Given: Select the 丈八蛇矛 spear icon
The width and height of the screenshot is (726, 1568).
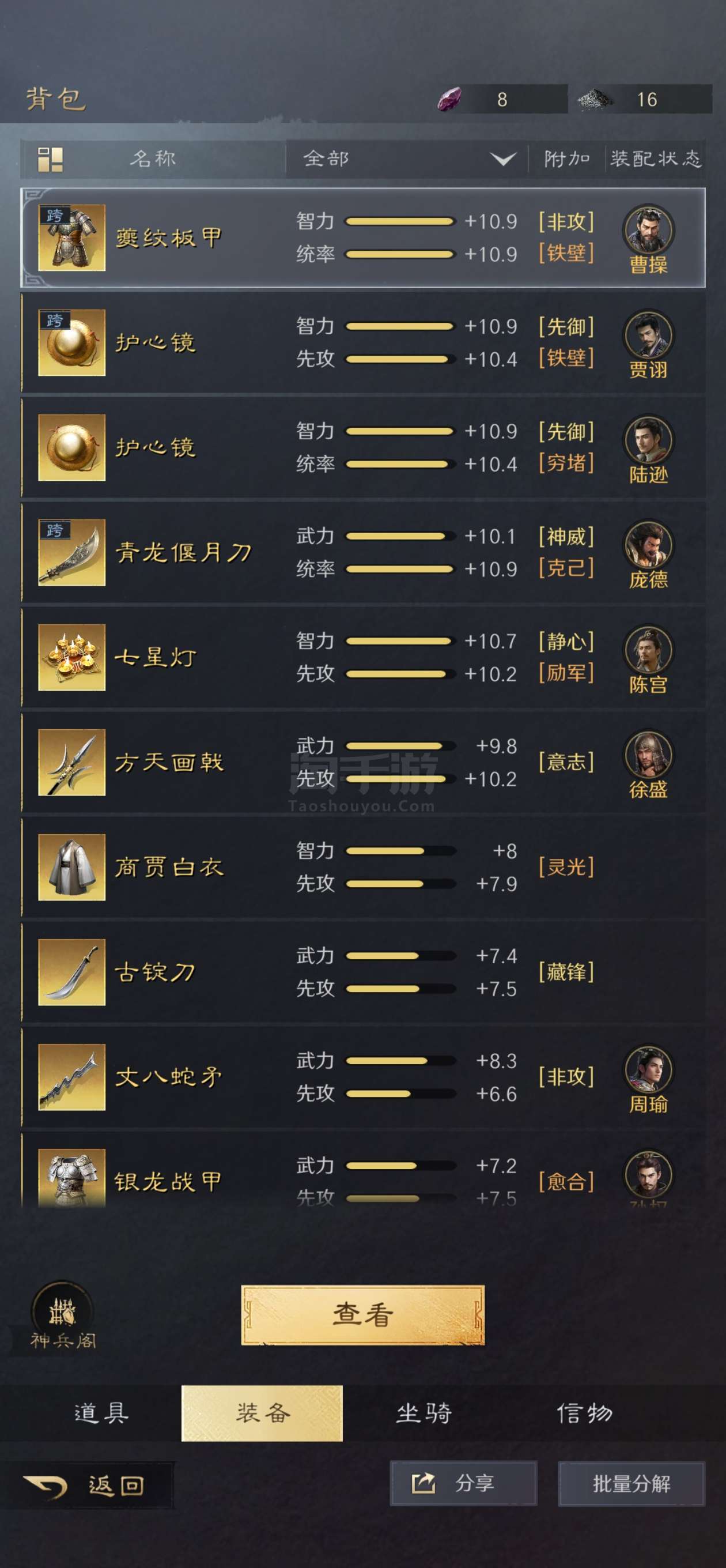Looking at the screenshot, I should click(x=72, y=1077).
